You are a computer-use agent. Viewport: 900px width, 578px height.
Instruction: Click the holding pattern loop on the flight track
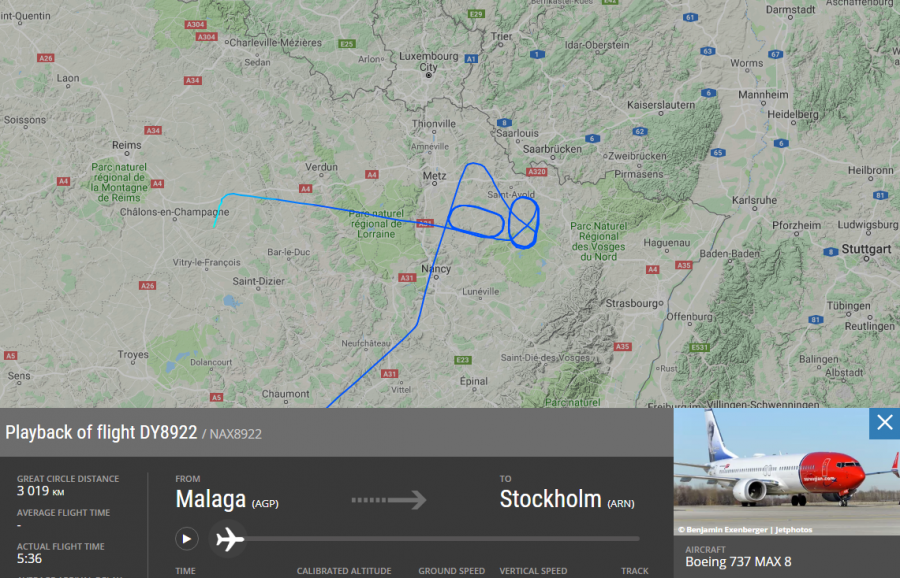523,223
